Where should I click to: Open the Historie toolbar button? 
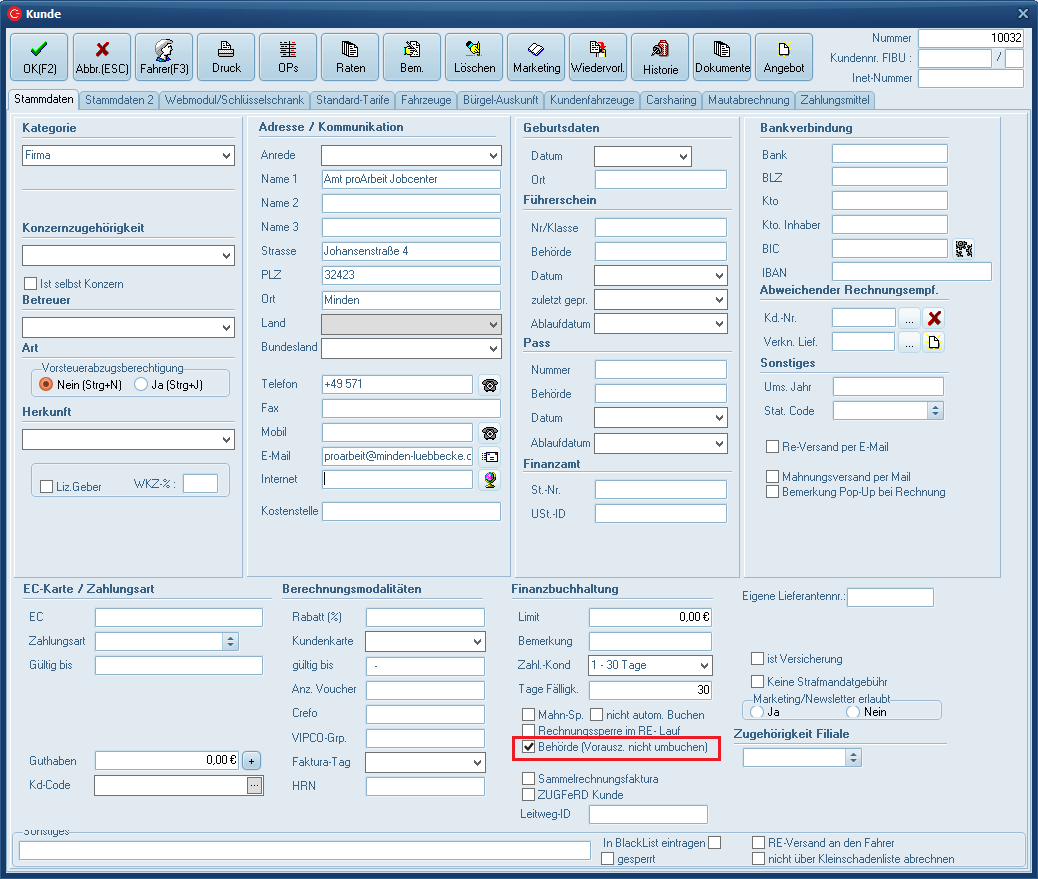[660, 57]
